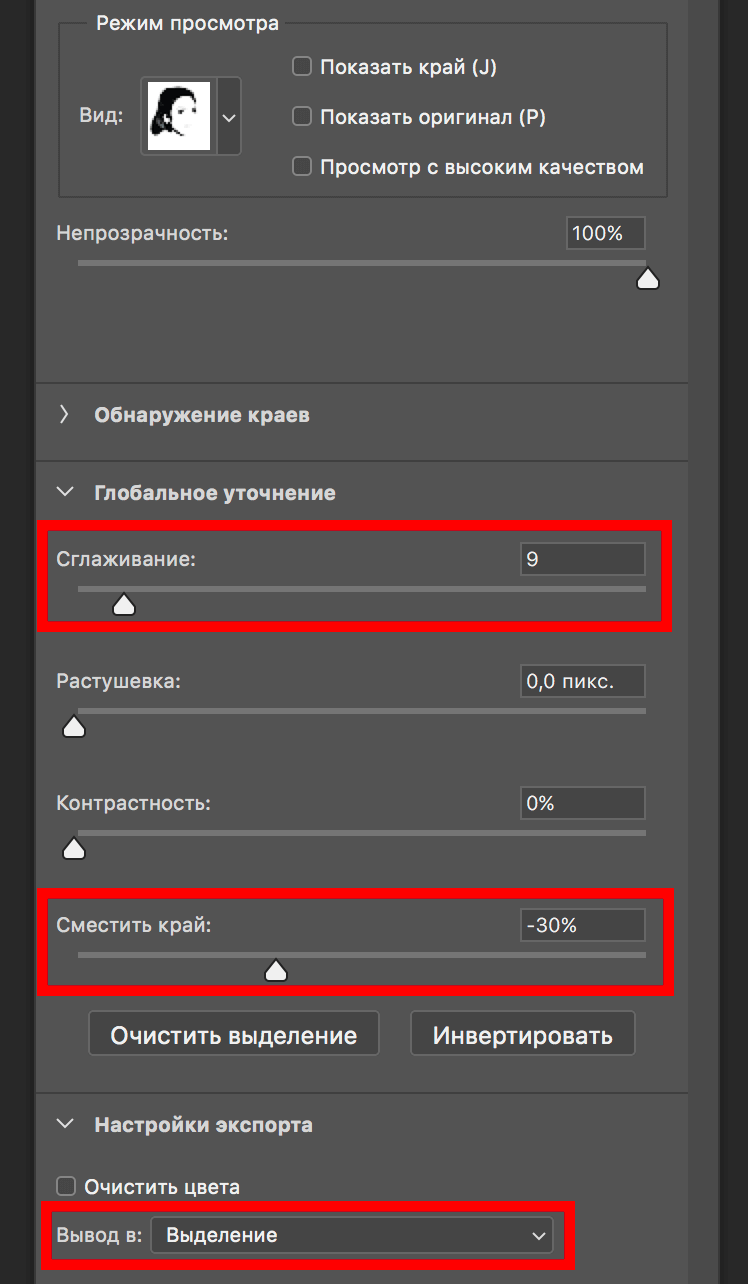The image size is (748, 1284).
Task: Click the Контрастность slider handle
Action: click(x=74, y=848)
